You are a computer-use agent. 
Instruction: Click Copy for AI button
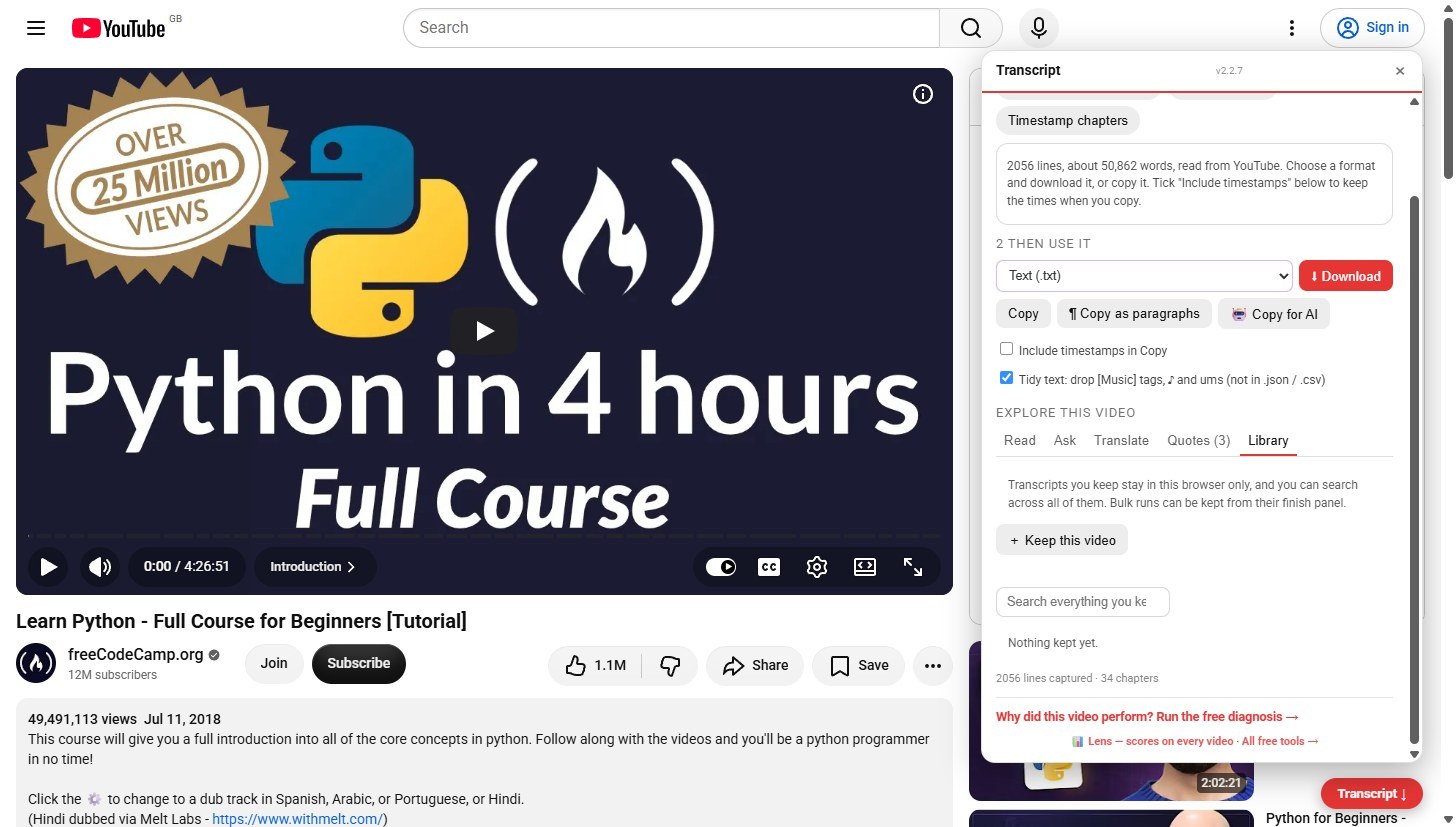[x=1274, y=314]
